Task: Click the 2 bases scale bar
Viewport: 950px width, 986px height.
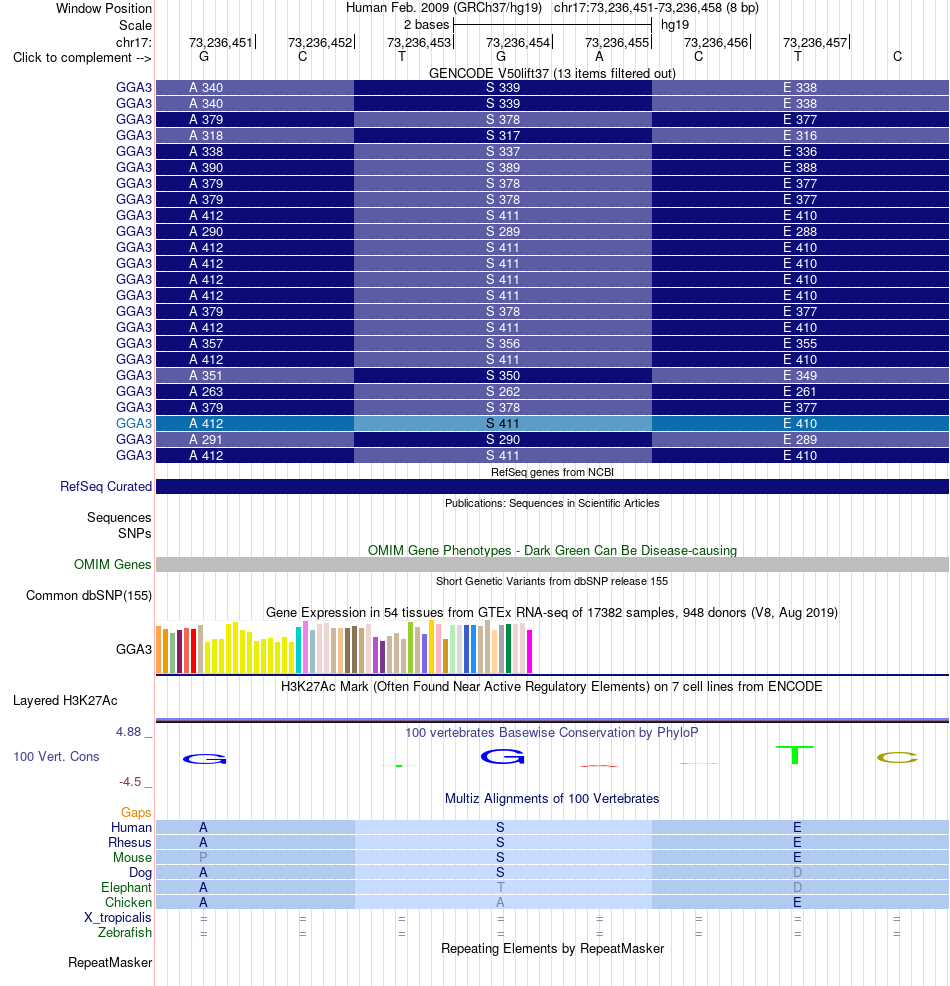Action: point(553,25)
